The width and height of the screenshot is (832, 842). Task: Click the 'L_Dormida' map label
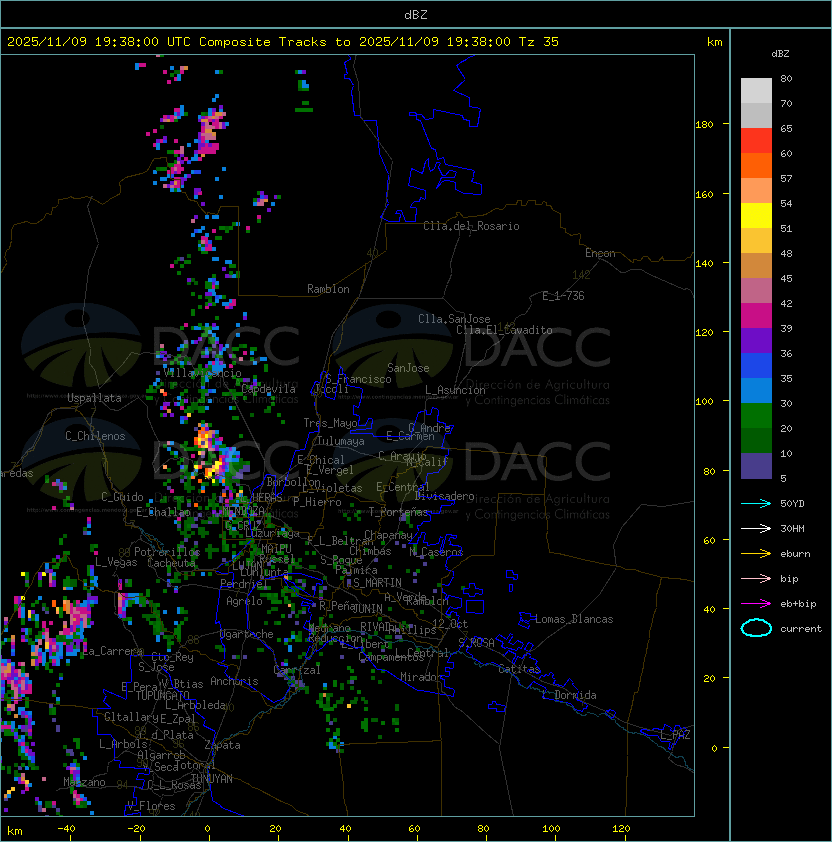click(x=569, y=695)
